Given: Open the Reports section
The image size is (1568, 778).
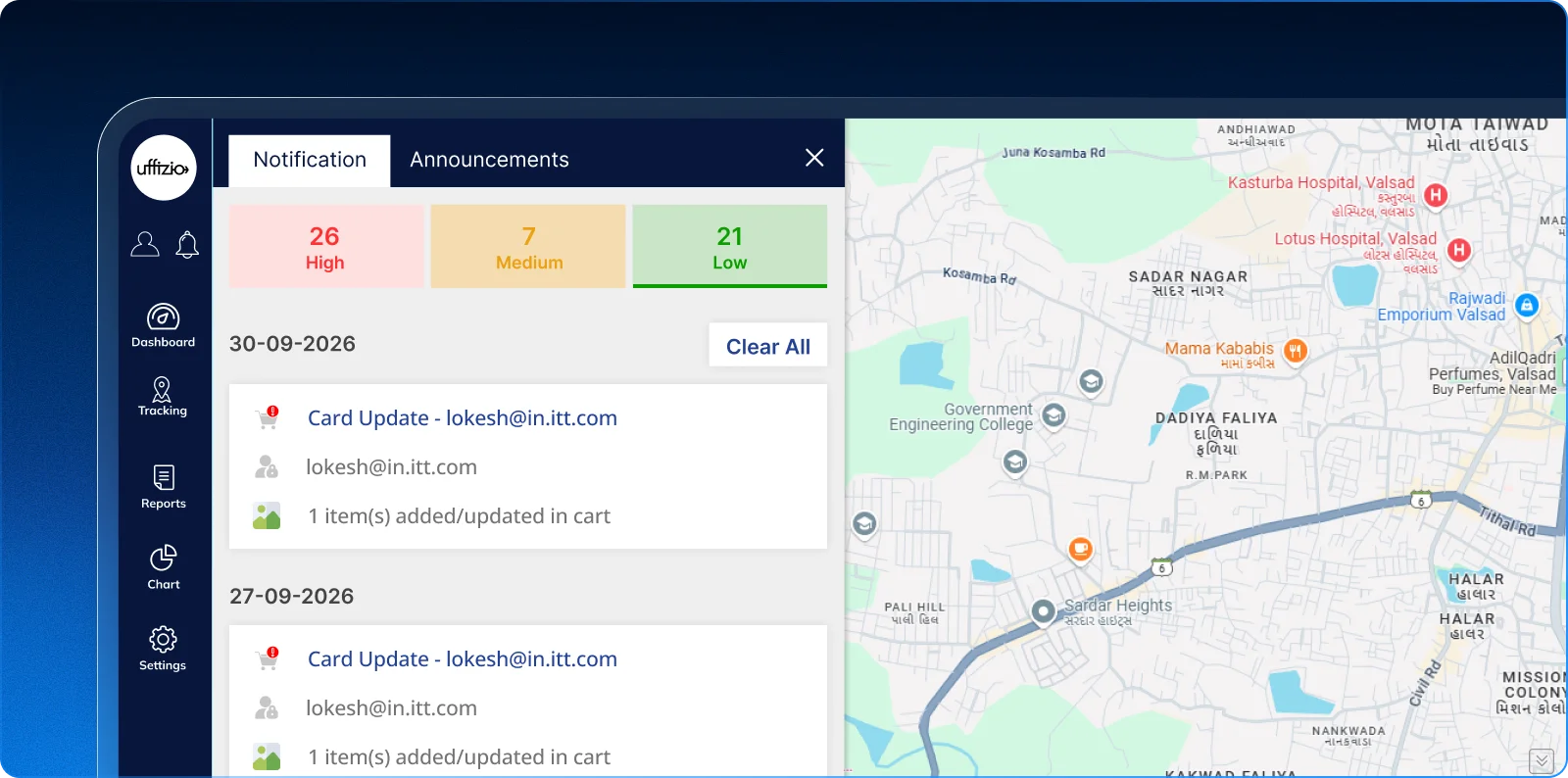Looking at the screenshot, I should 164,487.
